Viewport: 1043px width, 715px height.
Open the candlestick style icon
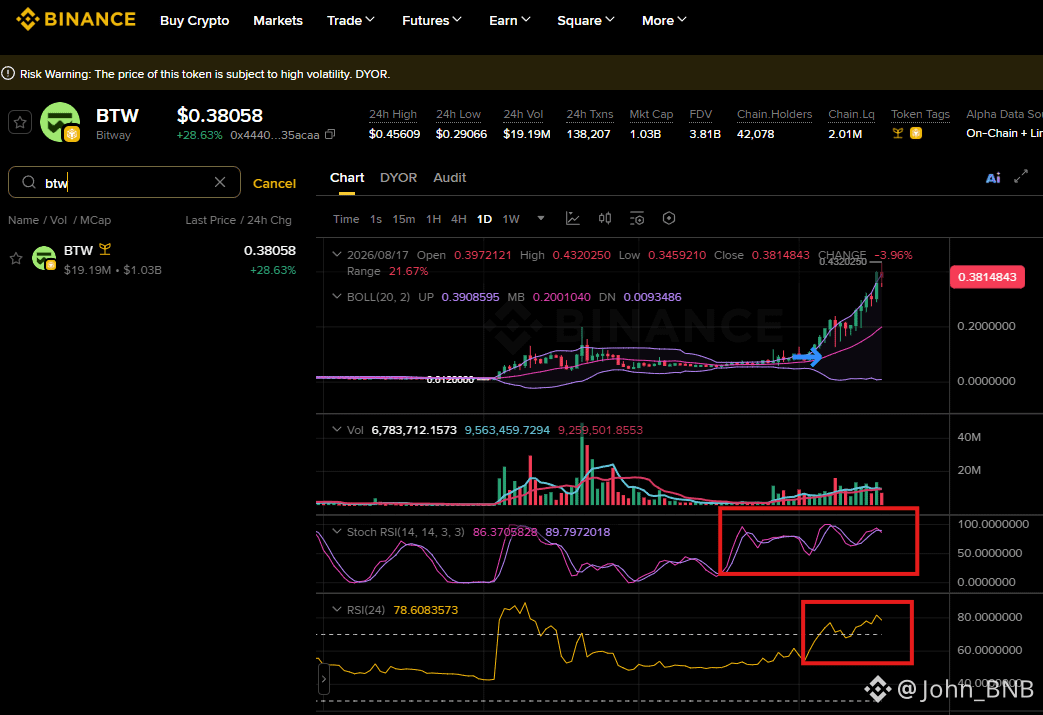pos(605,218)
